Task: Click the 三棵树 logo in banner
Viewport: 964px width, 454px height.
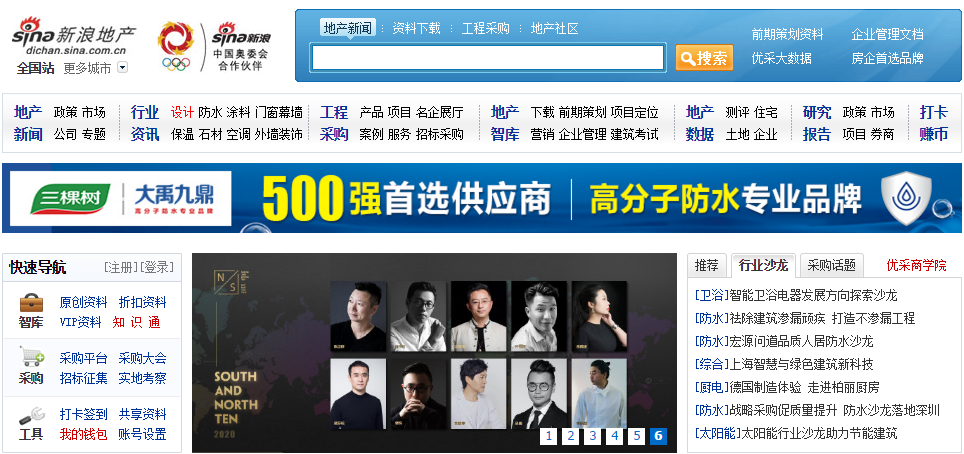Action: coord(70,199)
